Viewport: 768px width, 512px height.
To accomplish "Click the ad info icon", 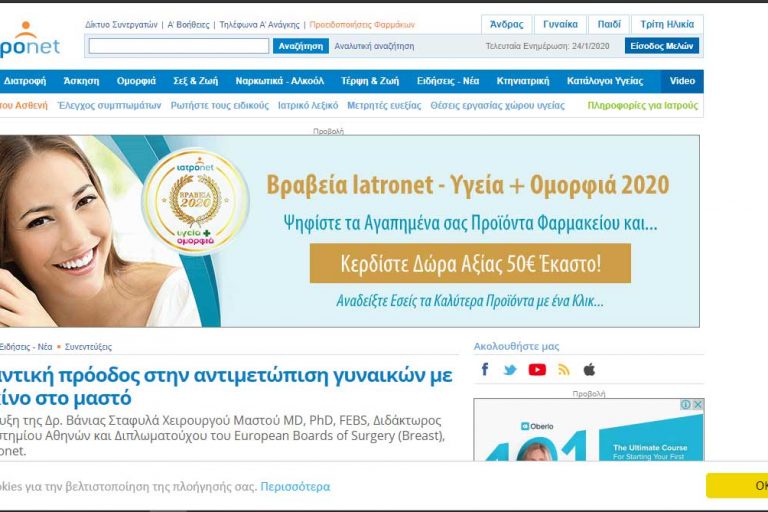I will click(686, 405).
